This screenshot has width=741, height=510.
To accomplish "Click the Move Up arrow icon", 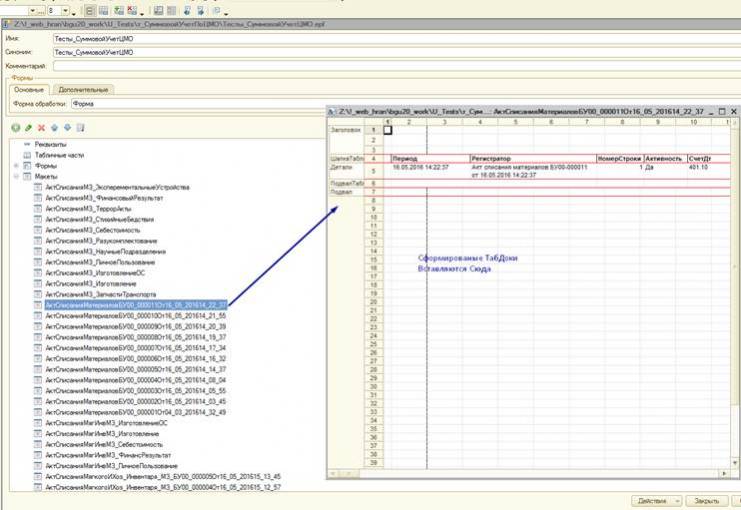I will point(54,128).
